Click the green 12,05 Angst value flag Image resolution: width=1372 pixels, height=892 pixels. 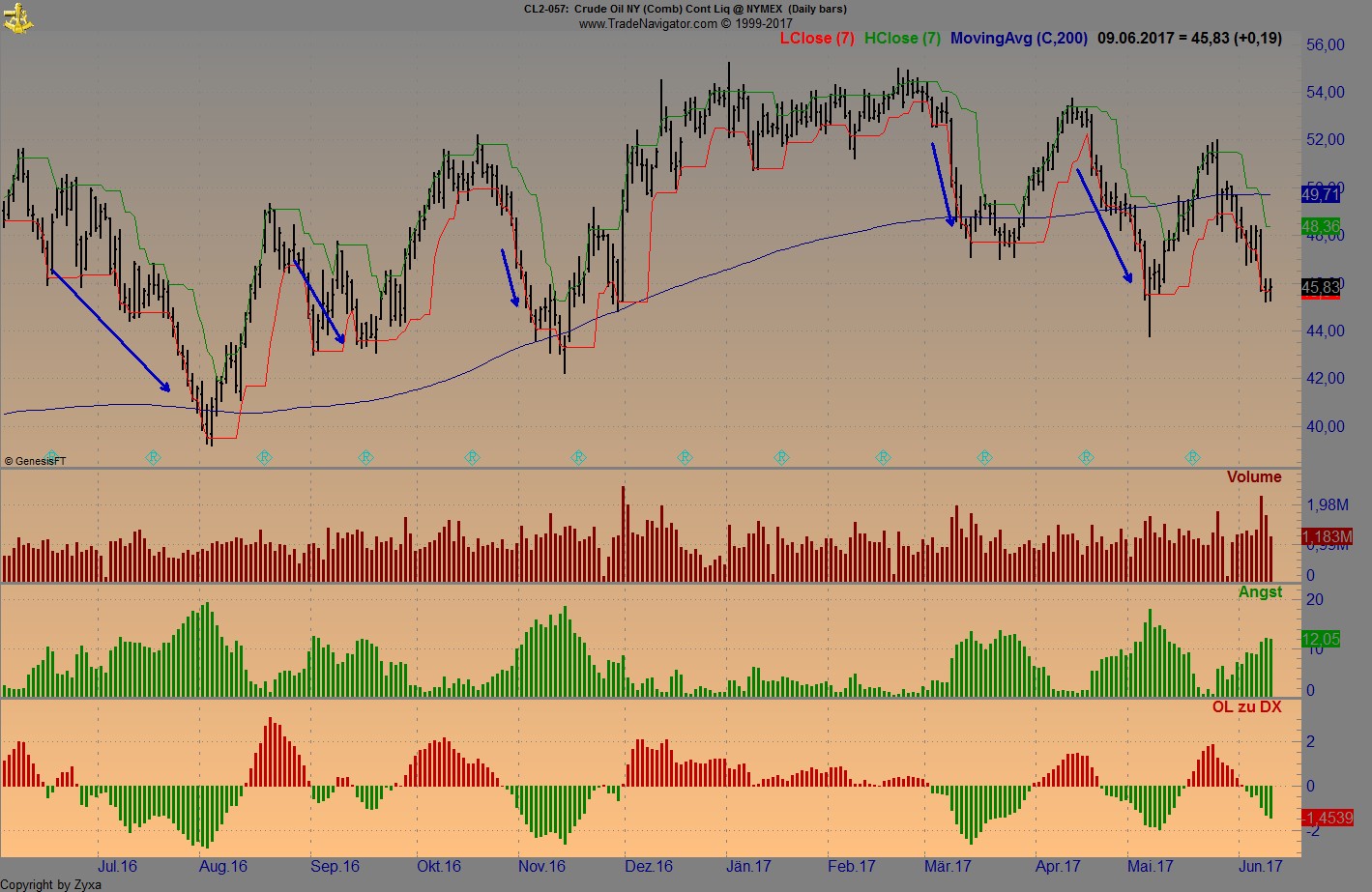[1320, 639]
